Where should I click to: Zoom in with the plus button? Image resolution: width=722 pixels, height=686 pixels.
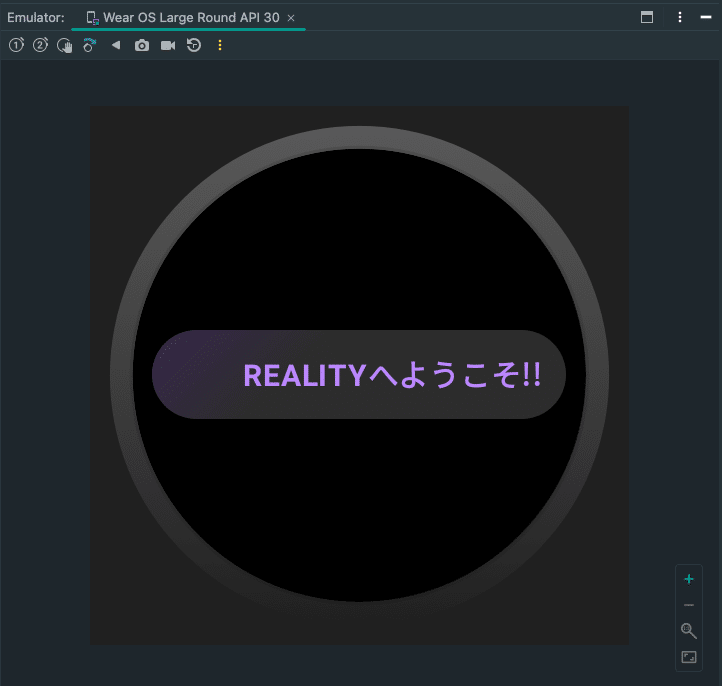689,579
